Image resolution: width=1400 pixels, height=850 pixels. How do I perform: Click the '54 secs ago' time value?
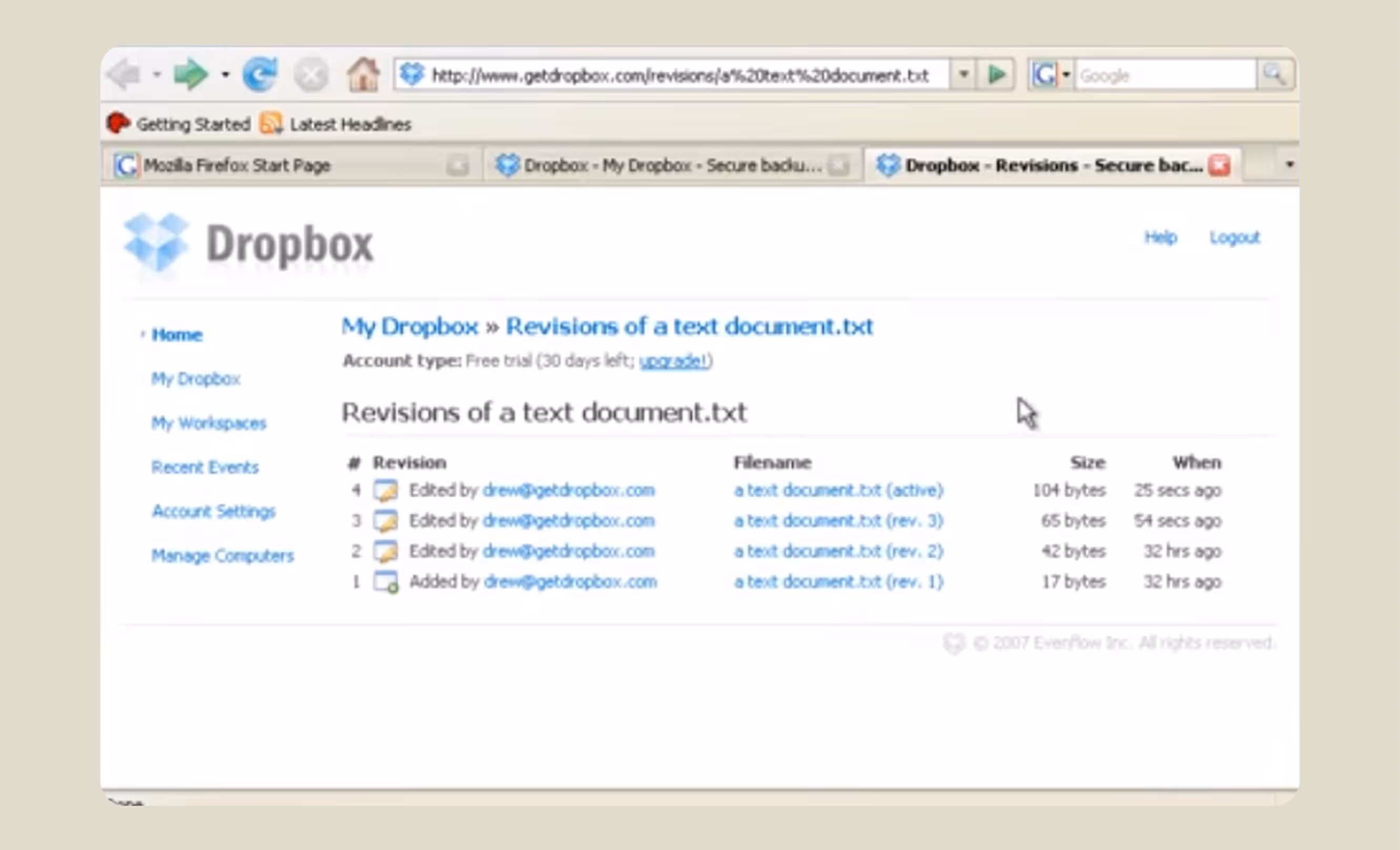click(x=1177, y=521)
